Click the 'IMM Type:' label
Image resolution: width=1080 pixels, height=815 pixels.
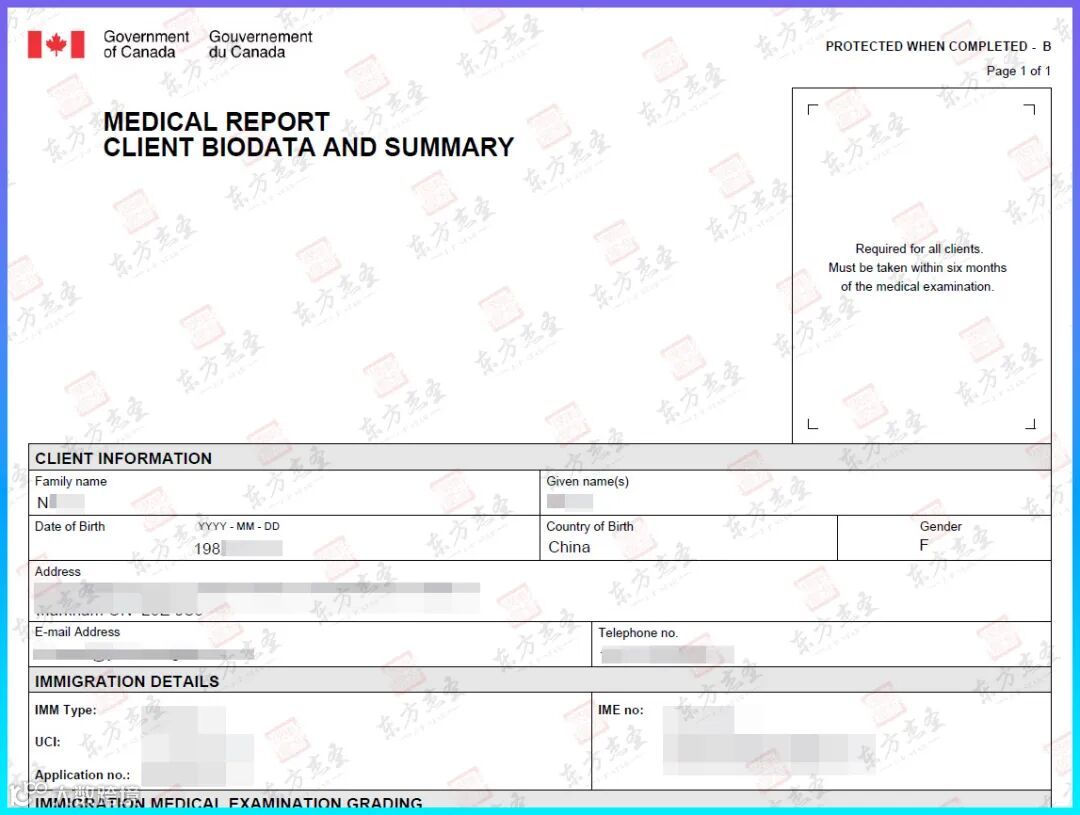pos(65,710)
